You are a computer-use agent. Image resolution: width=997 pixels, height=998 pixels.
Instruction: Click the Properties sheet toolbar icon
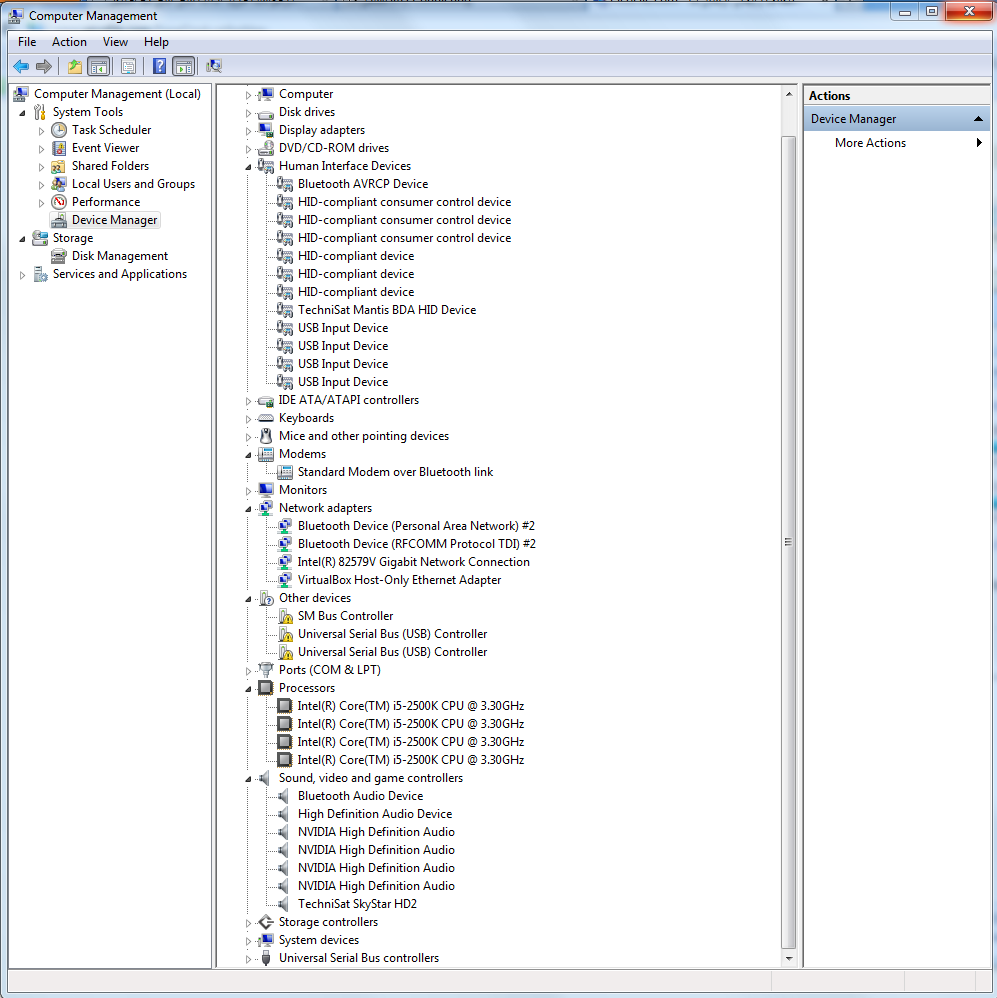tap(128, 66)
